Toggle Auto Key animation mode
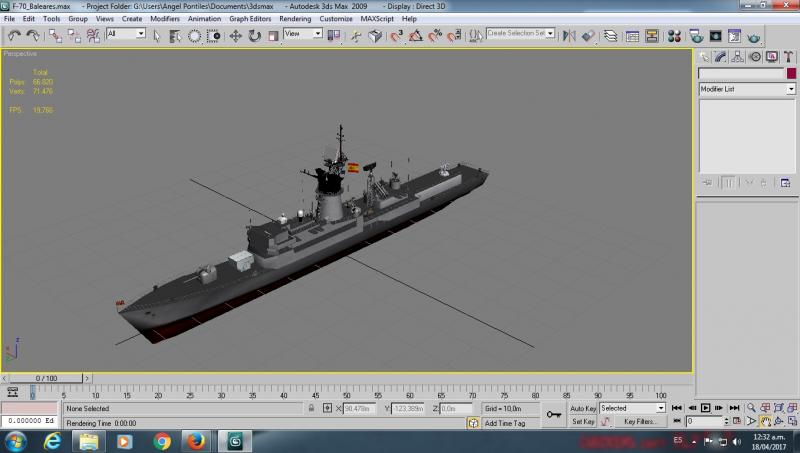The image size is (800, 453). click(x=583, y=409)
